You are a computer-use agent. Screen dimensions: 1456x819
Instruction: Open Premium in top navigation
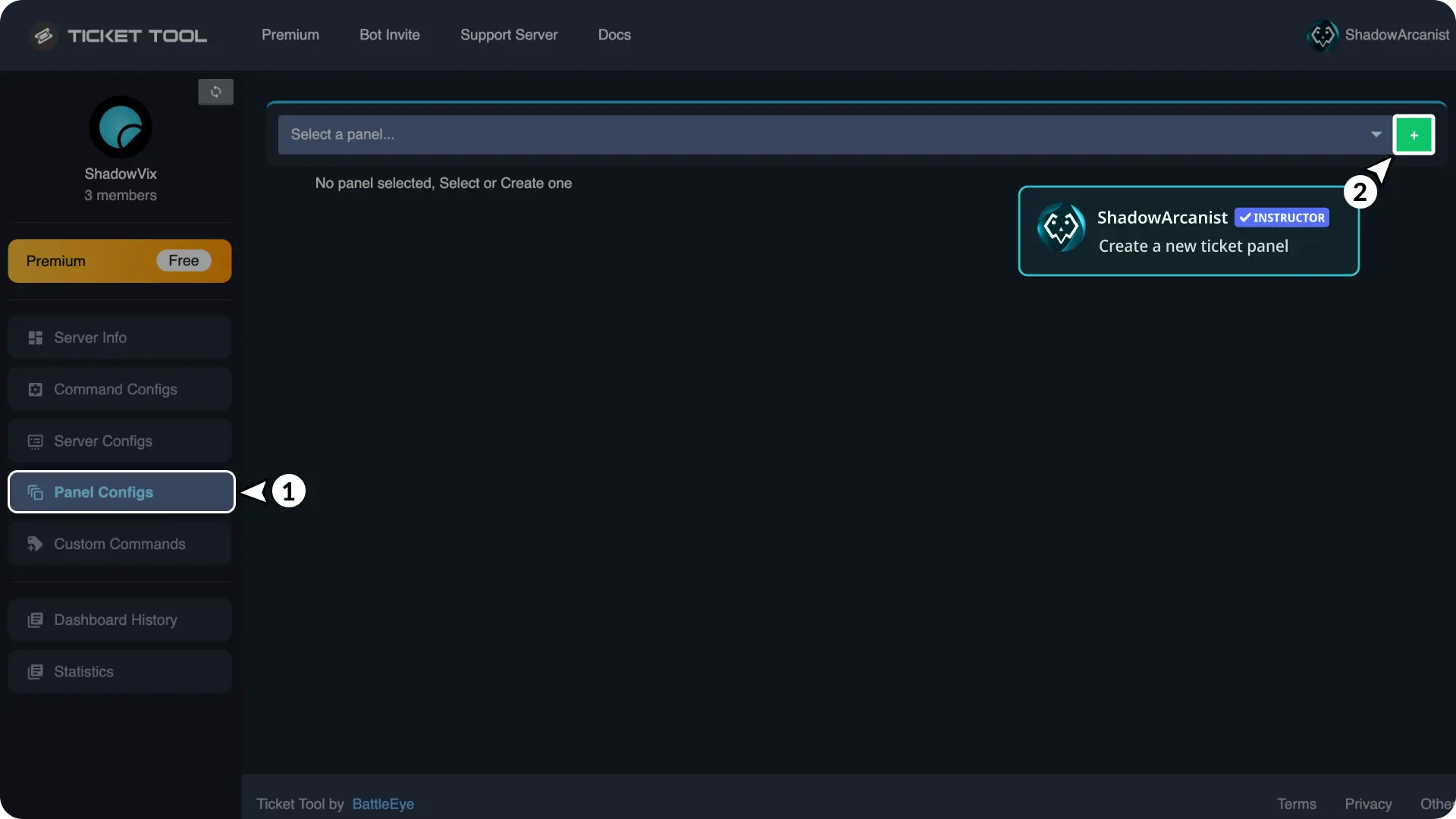(290, 35)
